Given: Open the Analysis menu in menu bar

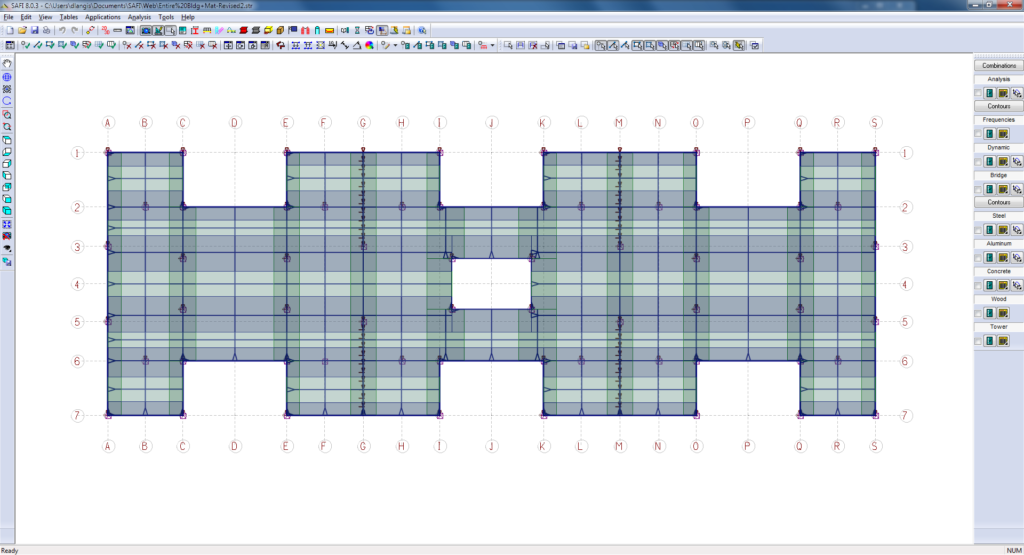Looking at the screenshot, I should click(x=139, y=17).
